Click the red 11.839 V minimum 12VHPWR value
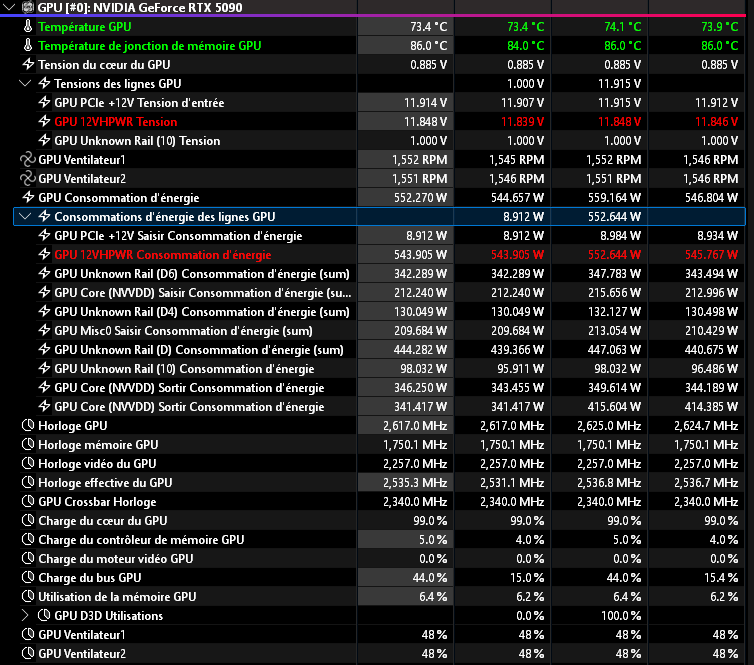Viewport: 754px width, 665px height. [522, 122]
